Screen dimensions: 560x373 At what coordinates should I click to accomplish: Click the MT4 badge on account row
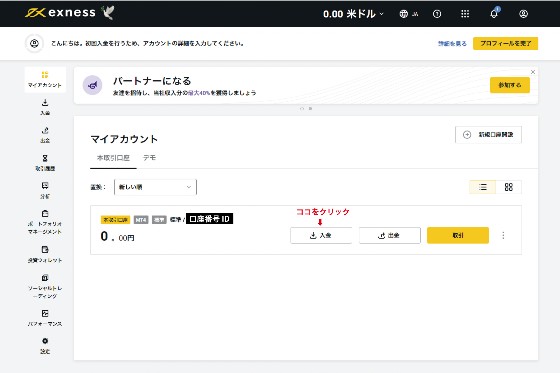tap(141, 220)
